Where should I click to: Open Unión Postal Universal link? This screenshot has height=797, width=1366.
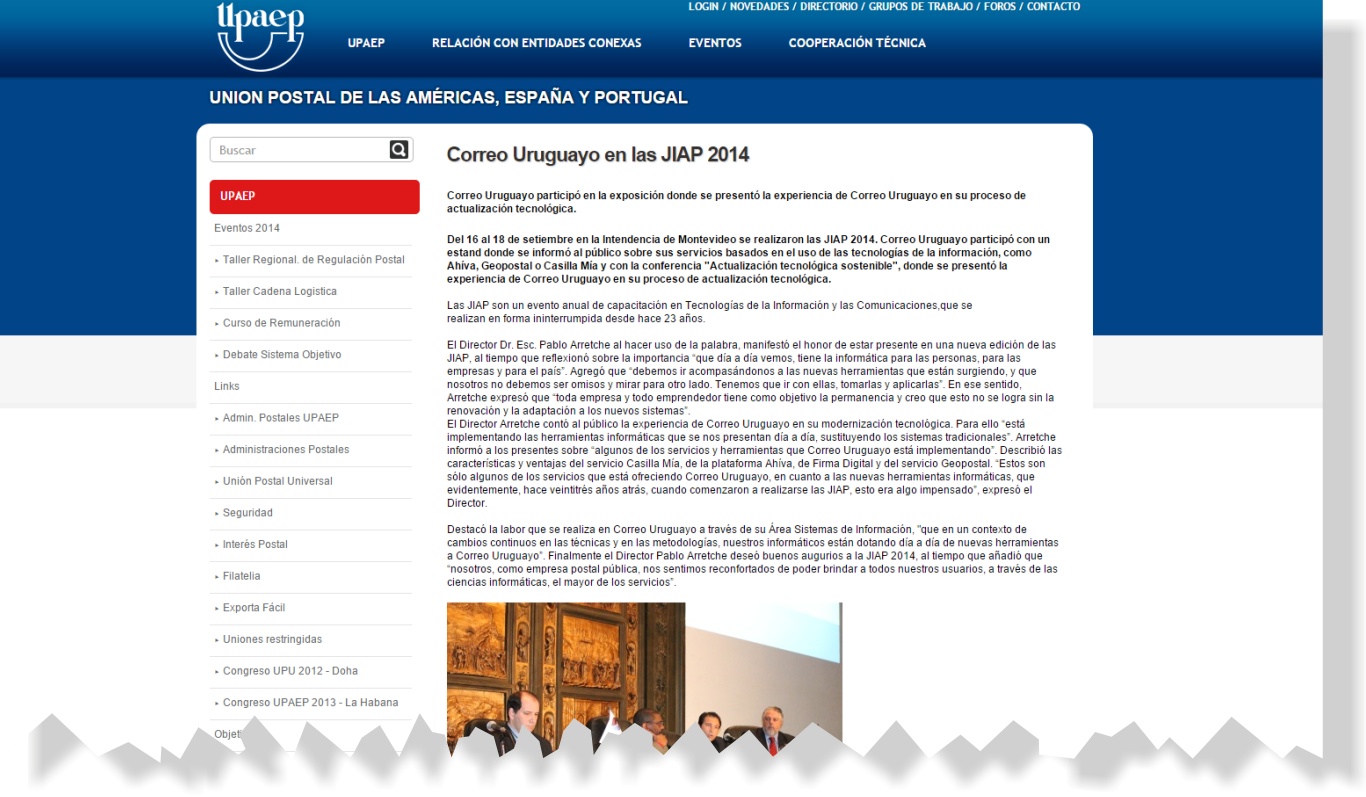click(277, 481)
